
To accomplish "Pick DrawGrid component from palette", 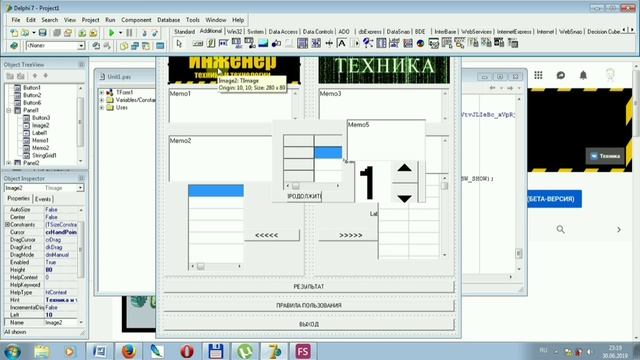I will tap(250, 43).
